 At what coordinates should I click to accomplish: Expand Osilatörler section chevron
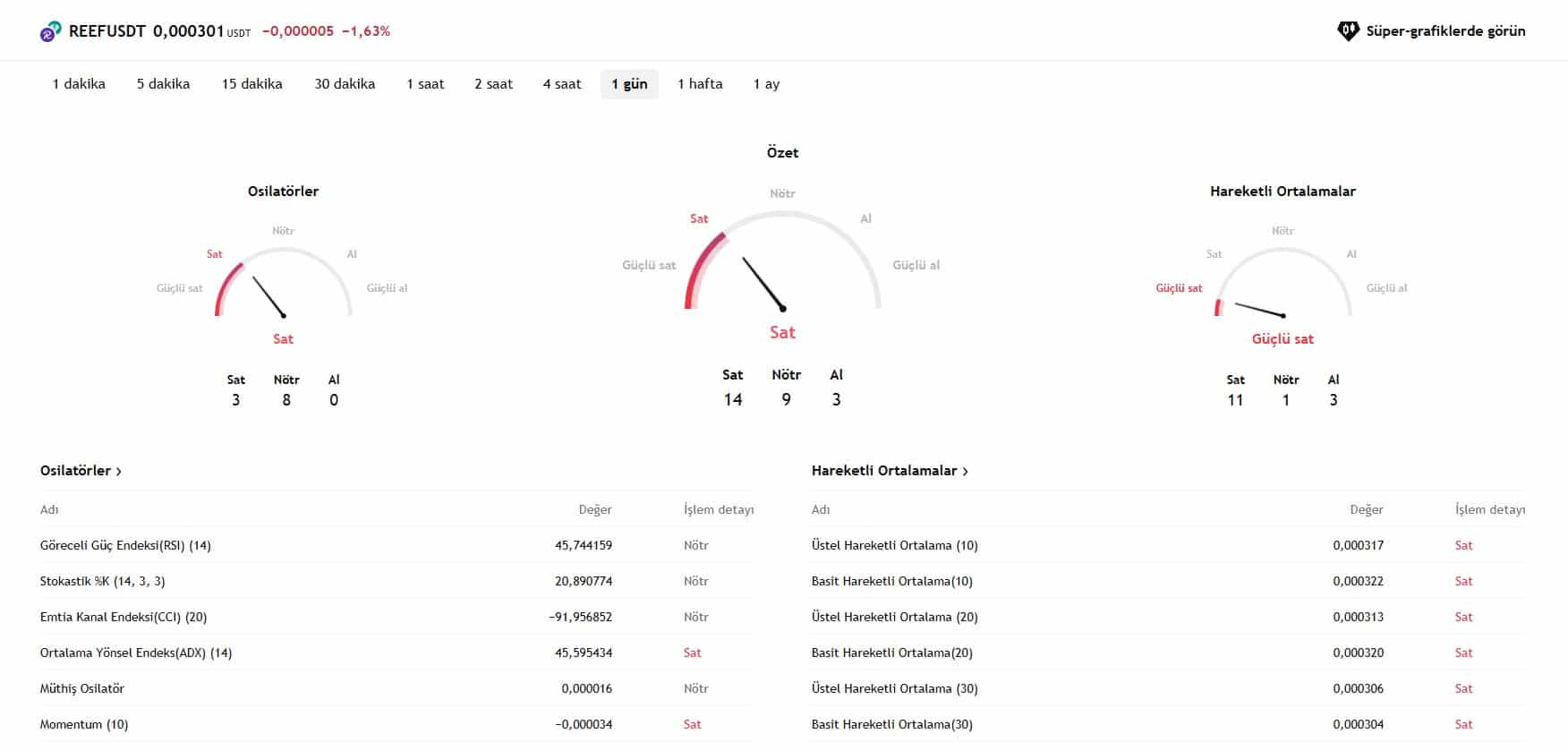pos(119,472)
